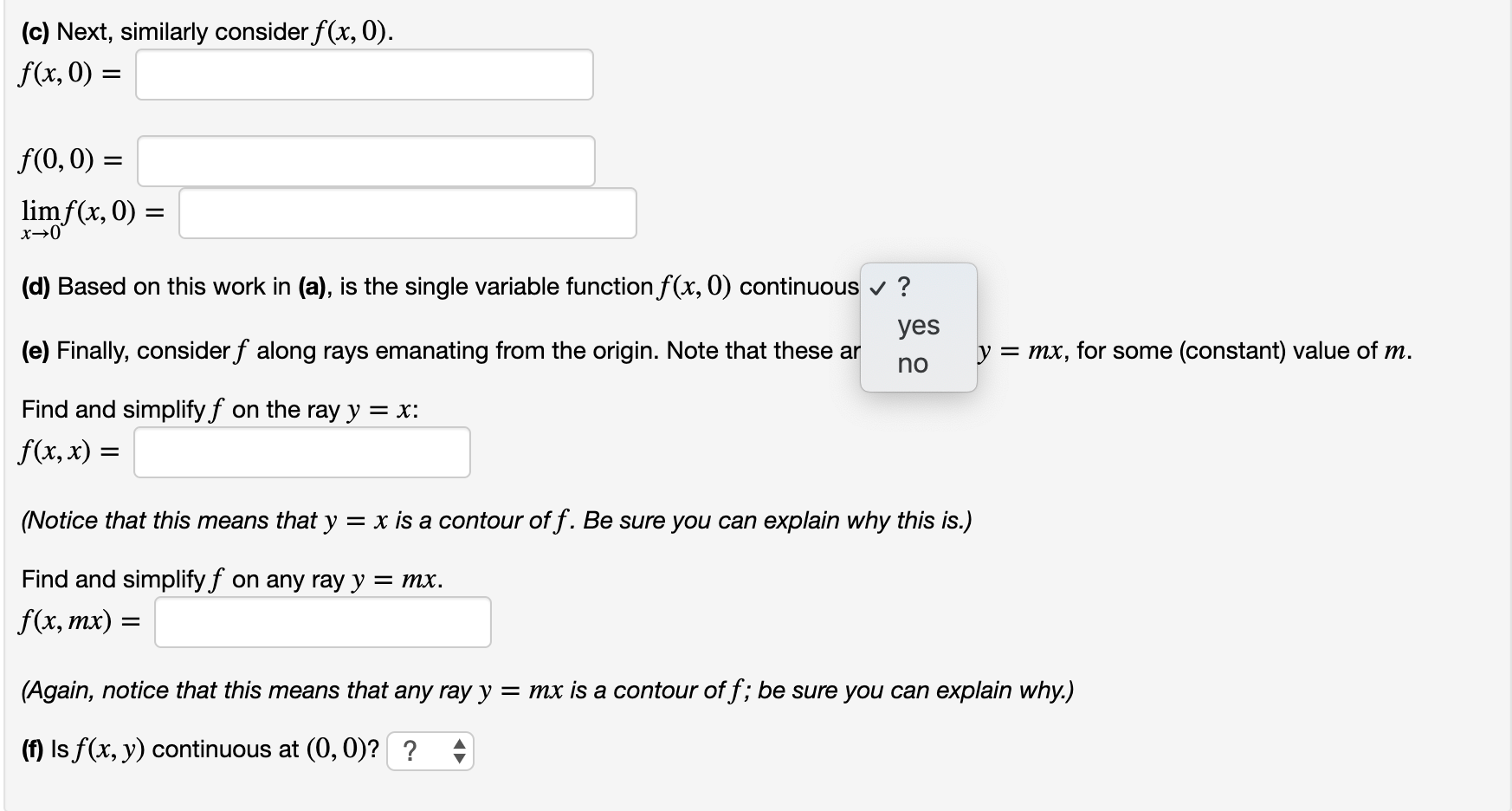The image size is (1512, 811).
Task: Select 'yes' from the continuity dropdown
Action: click(x=917, y=326)
